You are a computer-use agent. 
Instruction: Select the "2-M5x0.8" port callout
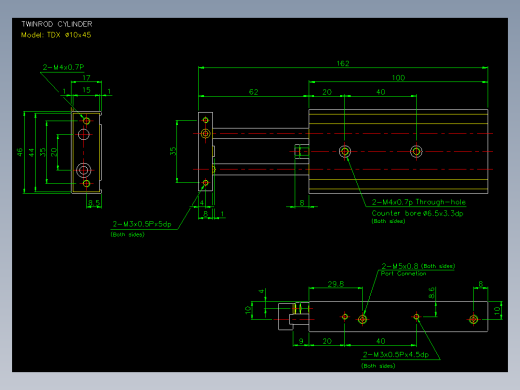point(400,266)
